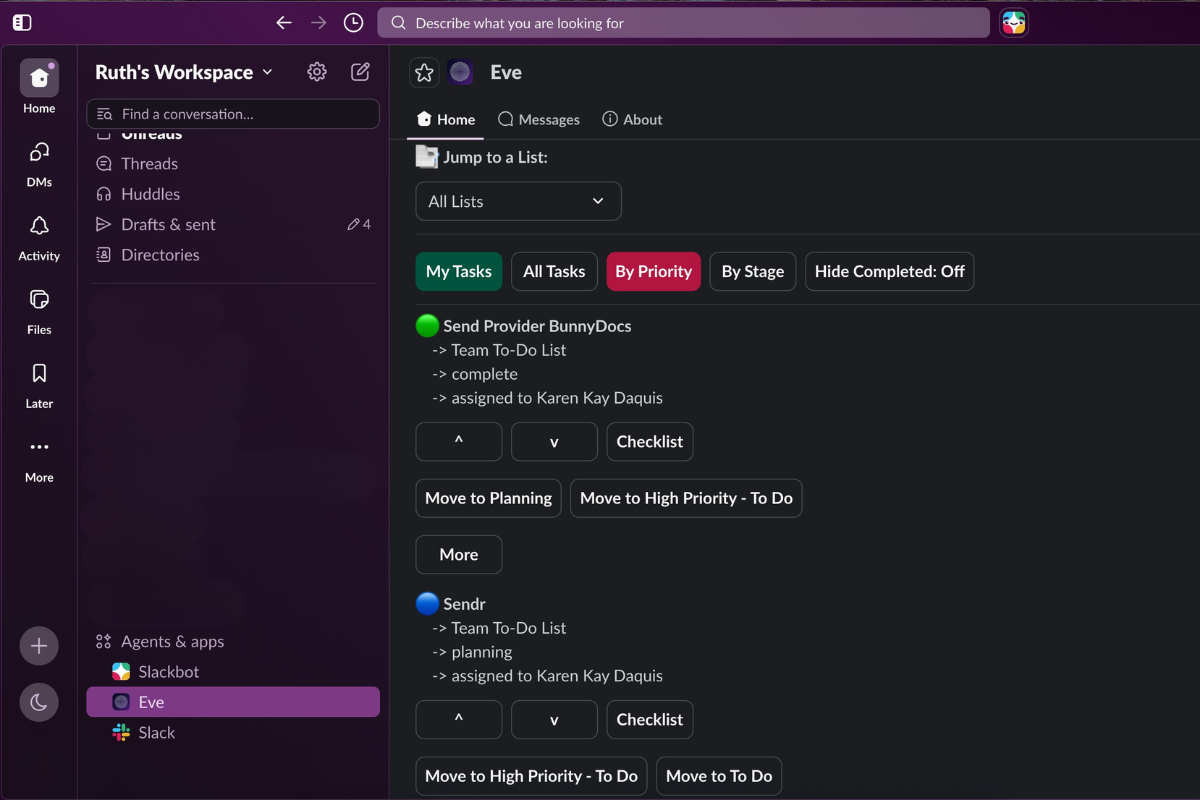Click Send Provider BunnyDocs title
Screen dimensions: 1200x800
tap(537, 326)
